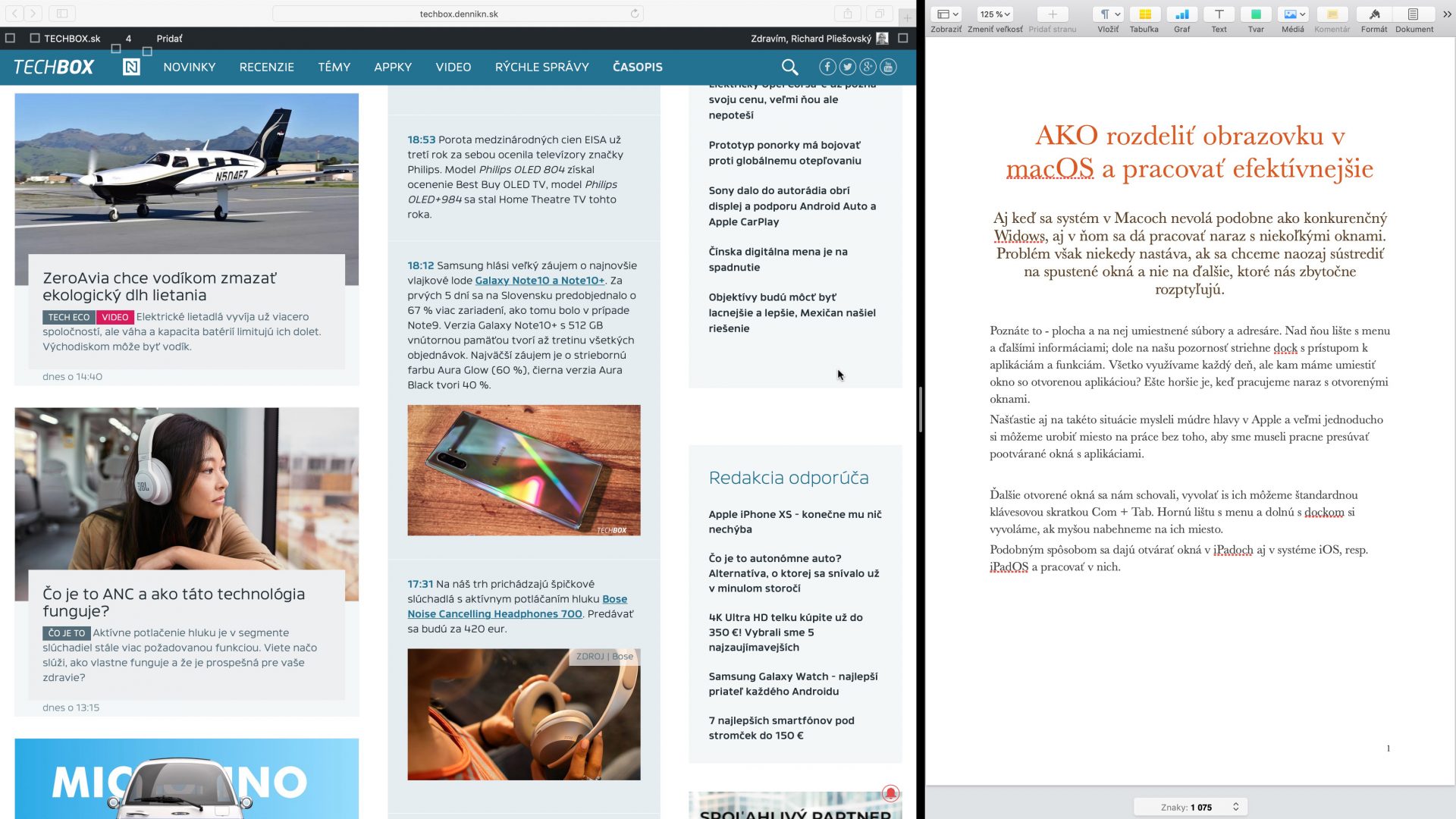Screen dimensions: 1456x819
Task: Open TÉMY in the Techbox menu
Action: tap(334, 67)
